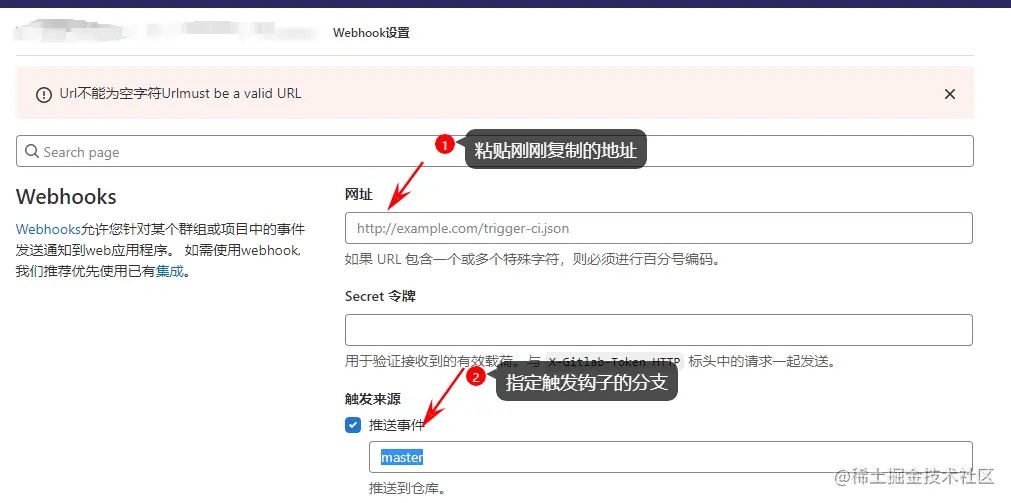This screenshot has height=503, width=1011.
Task: Click the 推送事件 checkbox label
Action: [397, 425]
